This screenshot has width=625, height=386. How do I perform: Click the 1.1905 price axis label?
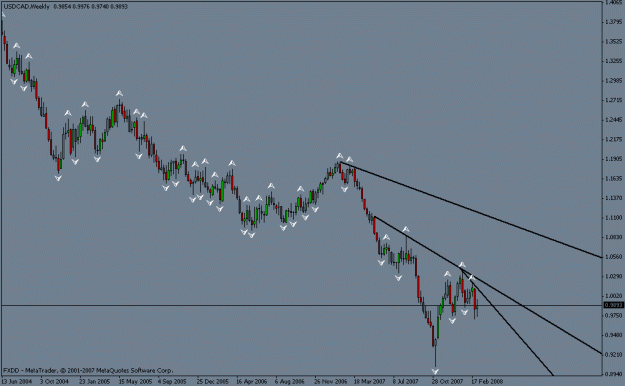(x=613, y=159)
